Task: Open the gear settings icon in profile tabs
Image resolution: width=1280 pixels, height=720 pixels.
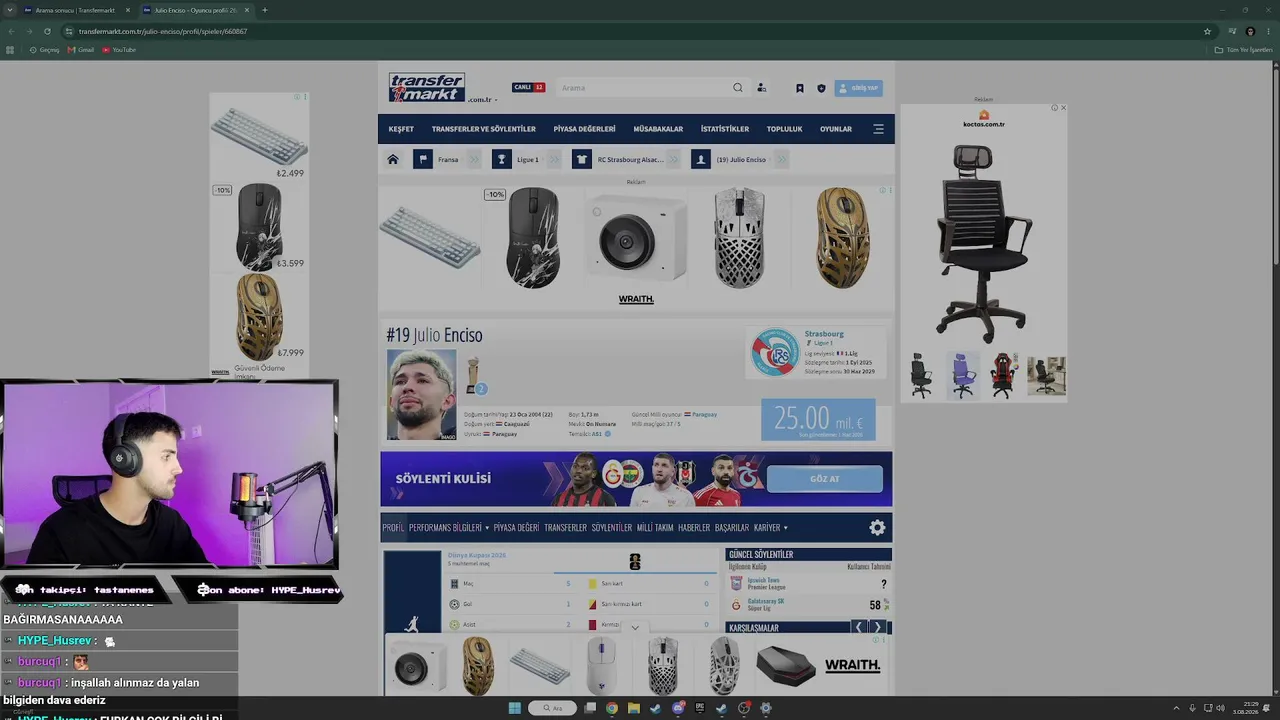Action: coord(877,528)
